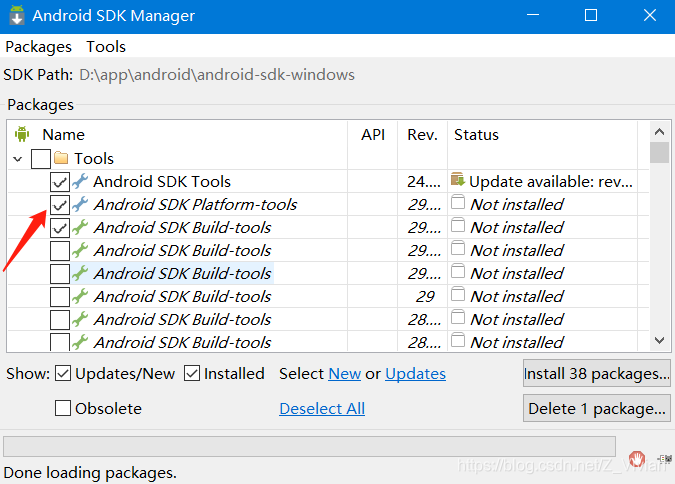Screen dimensions: 675x484
Task: Click the Tools folder icon
Action: pos(61,158)
